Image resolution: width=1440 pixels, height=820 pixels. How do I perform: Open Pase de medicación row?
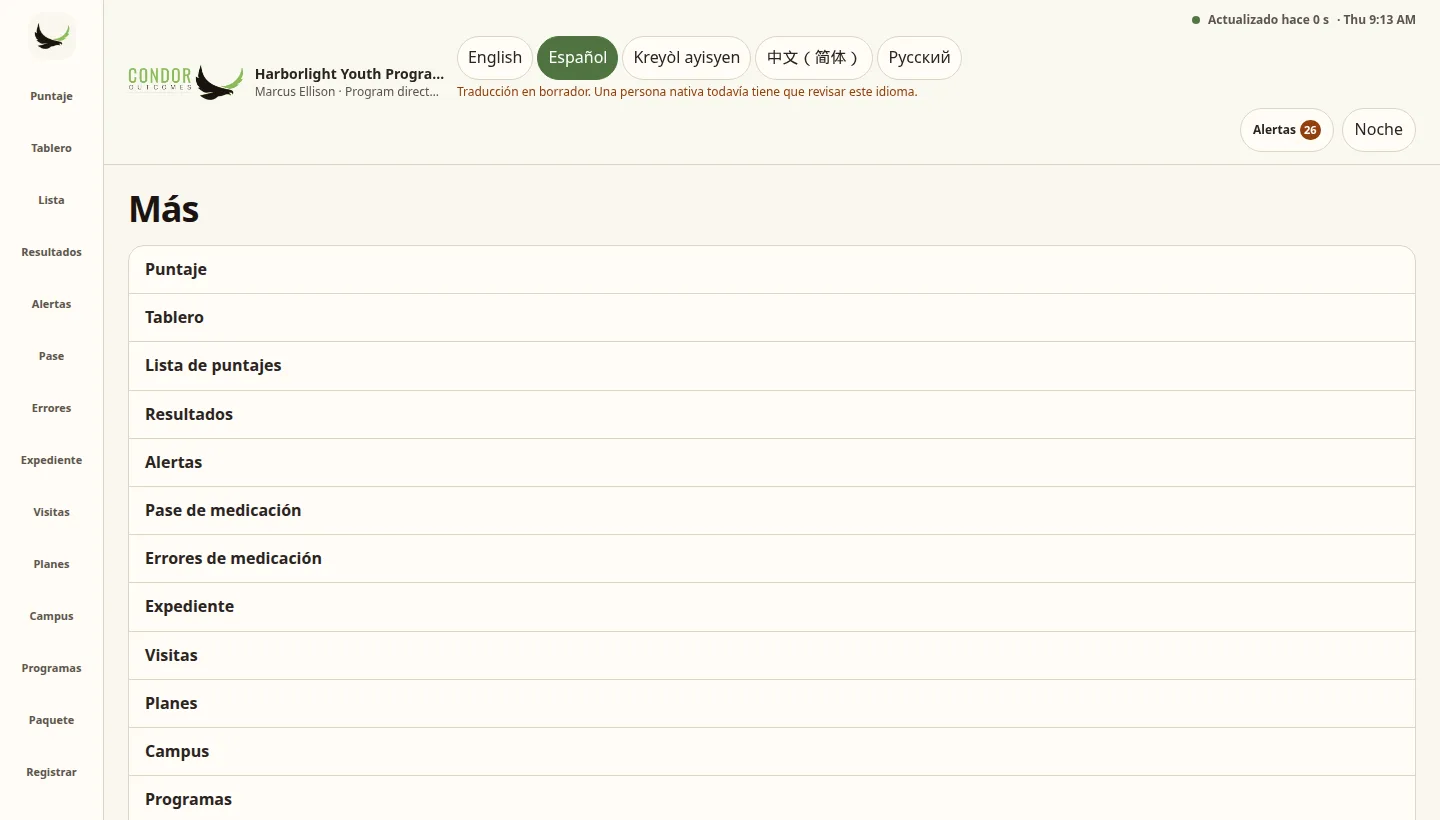[772, 511]
